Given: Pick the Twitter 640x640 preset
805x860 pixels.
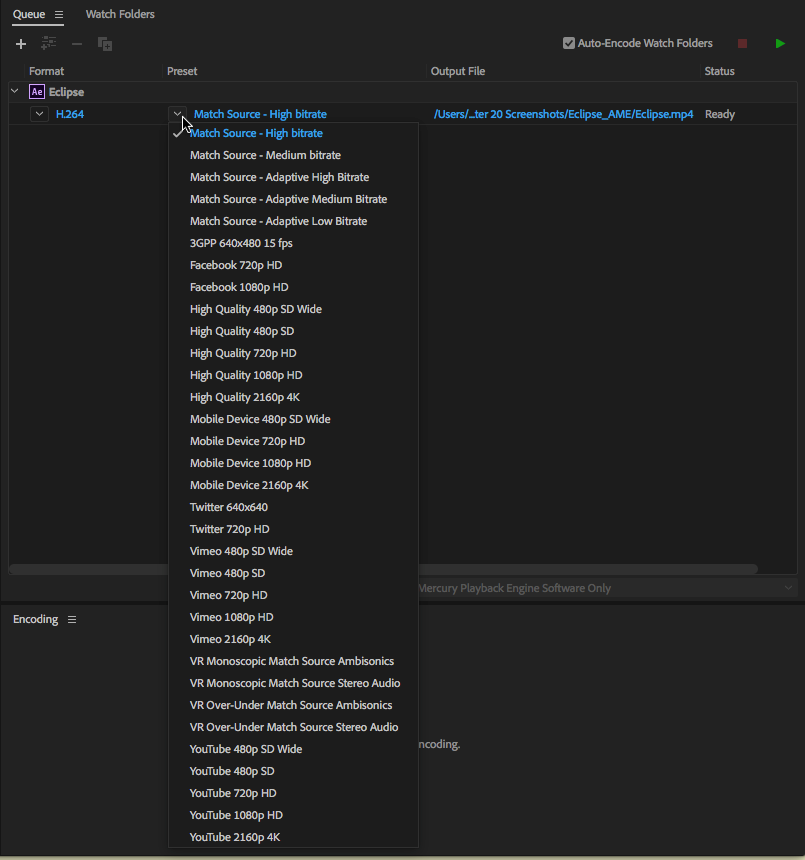Looking at the screenshot, I should pos(229,507).
